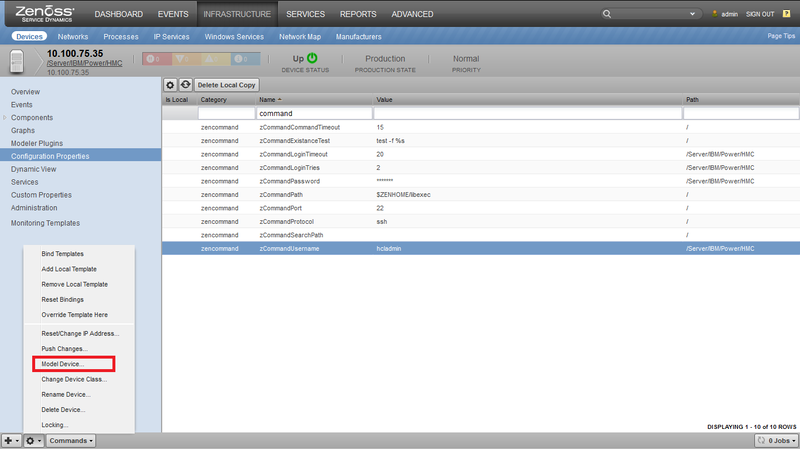The height and width of the screenshot is (450, 800).
Task: Switch to the Manufacturers tab
Action: tap(359, 37)
